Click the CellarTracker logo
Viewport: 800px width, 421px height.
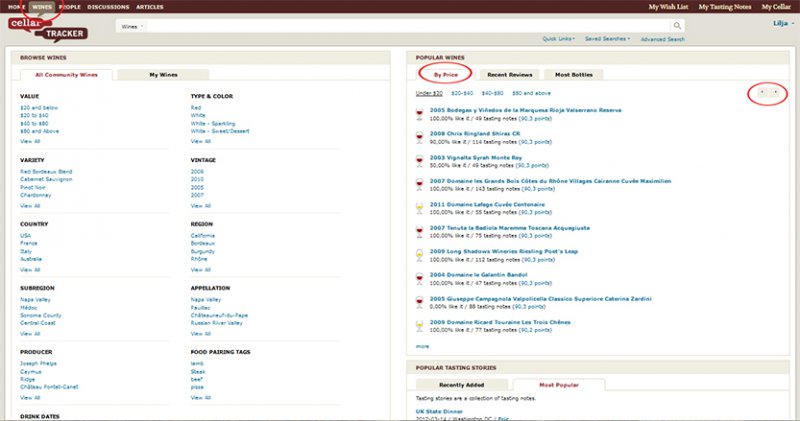pos(48,29)
